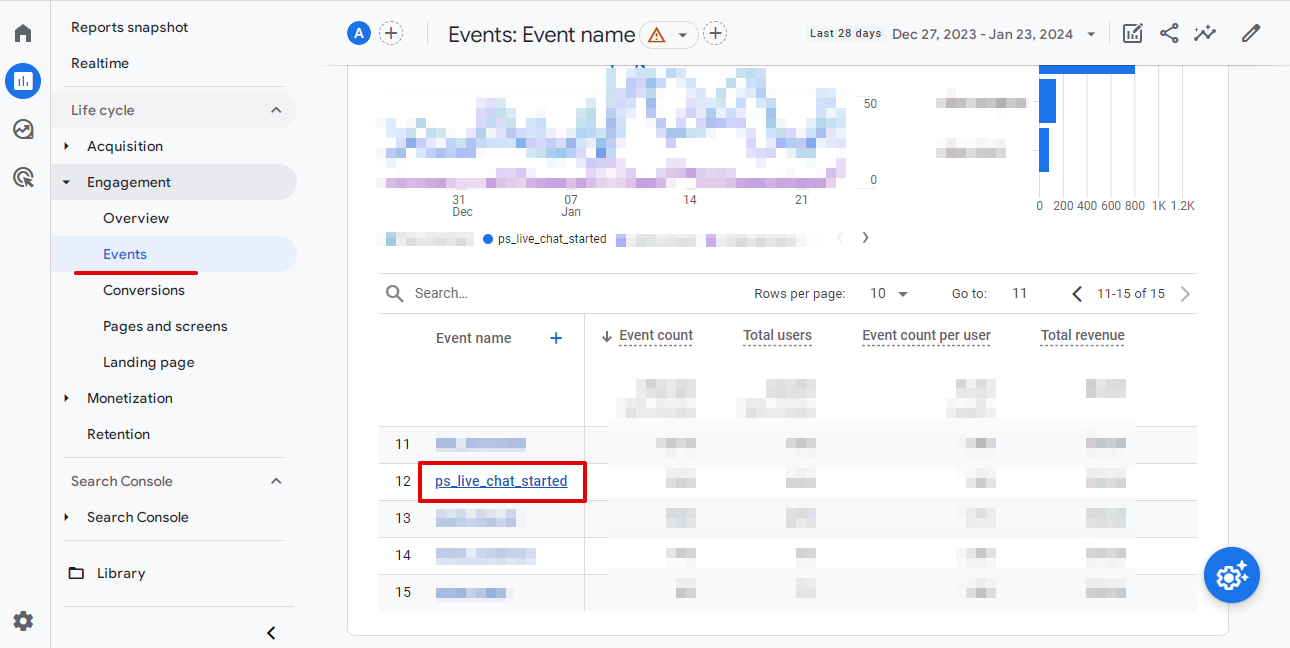Add a metric with the plus icon

tap(555, 338)
